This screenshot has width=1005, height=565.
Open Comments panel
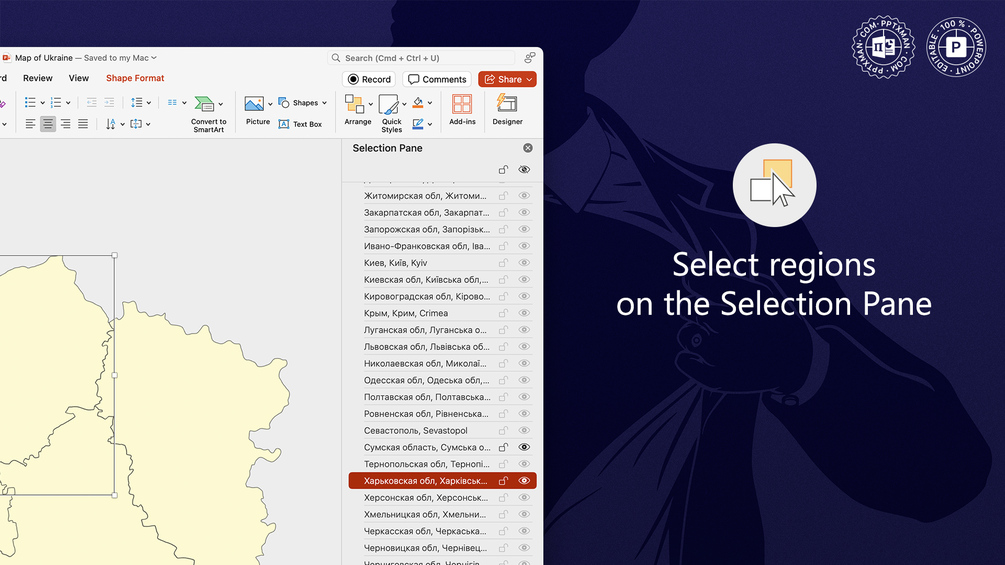(437, 79)
